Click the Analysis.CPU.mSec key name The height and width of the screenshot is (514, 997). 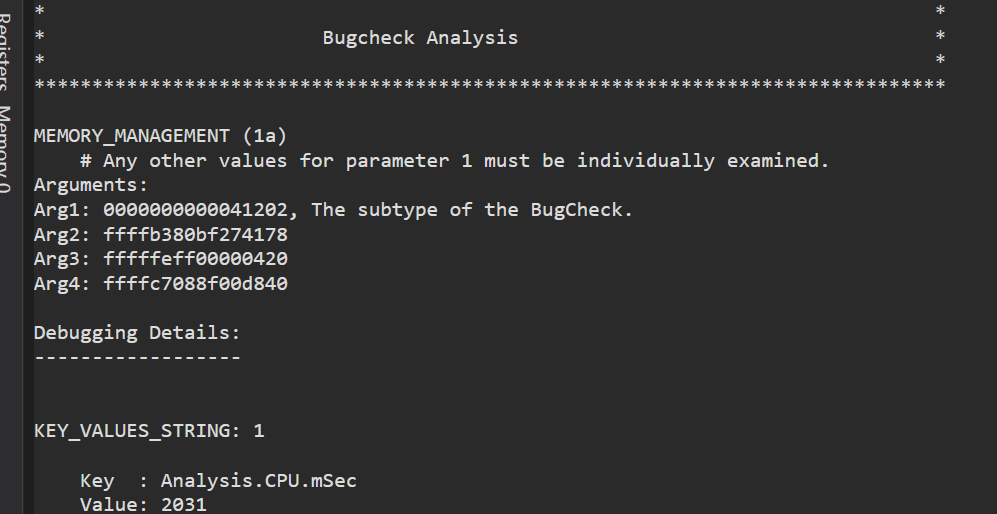(x=258, y=480)
